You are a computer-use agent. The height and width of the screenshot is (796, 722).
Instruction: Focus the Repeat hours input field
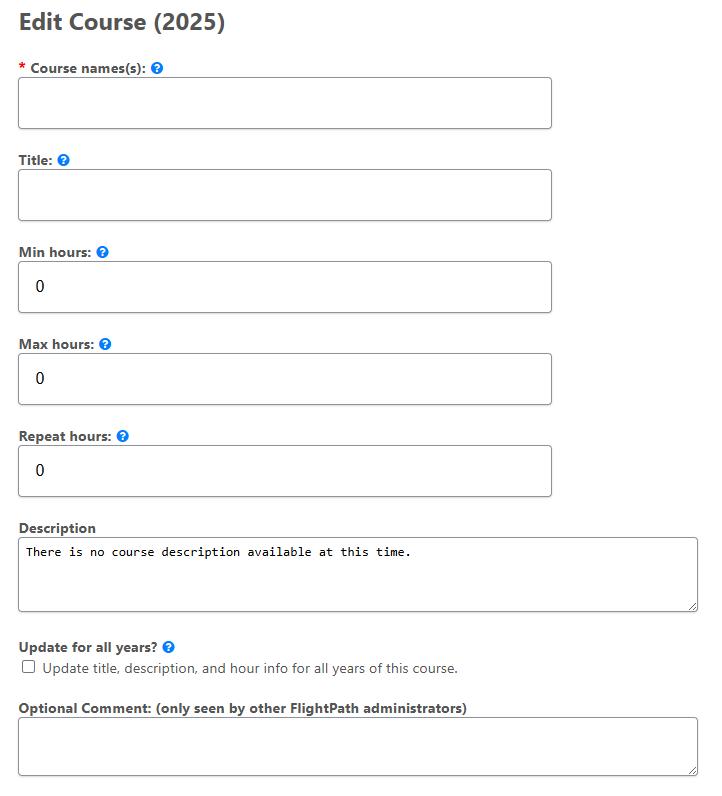pos(284,471)
